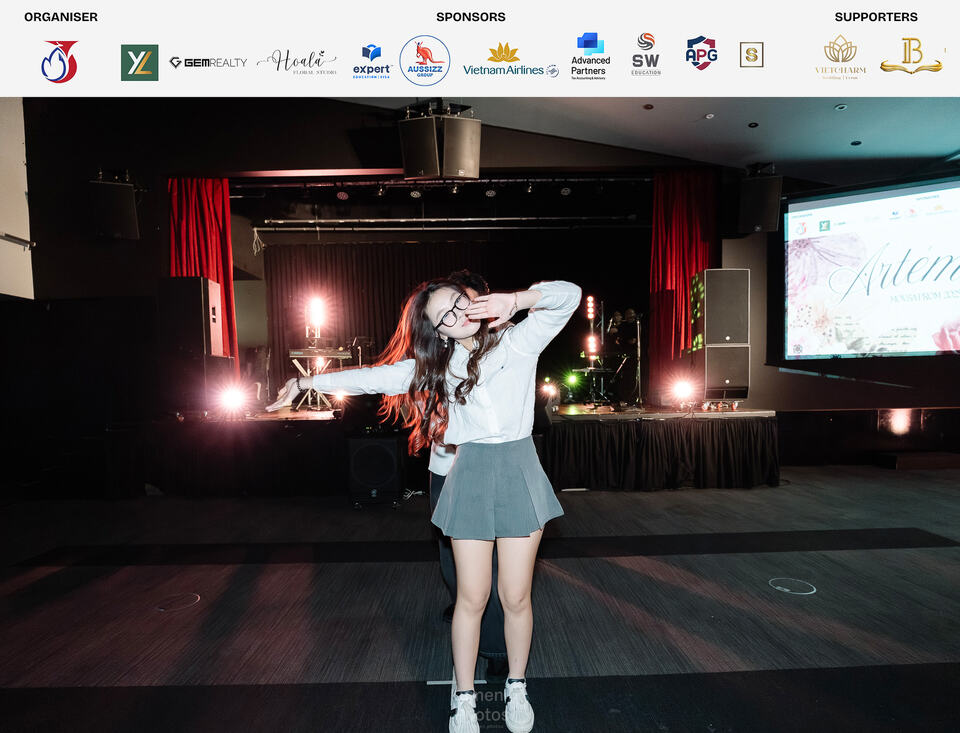Select the Expert Education Visa logo

pos(372,61)
